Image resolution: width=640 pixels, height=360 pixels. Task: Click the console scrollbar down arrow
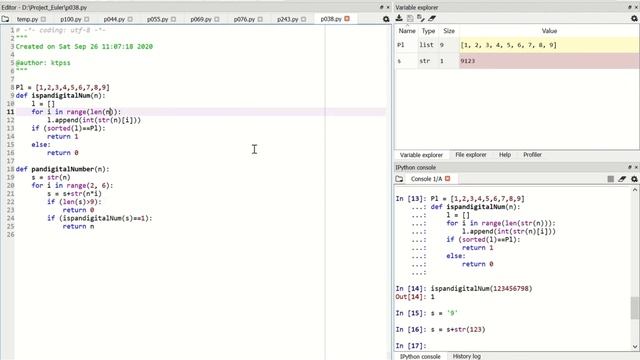click(x=635, y=347)
